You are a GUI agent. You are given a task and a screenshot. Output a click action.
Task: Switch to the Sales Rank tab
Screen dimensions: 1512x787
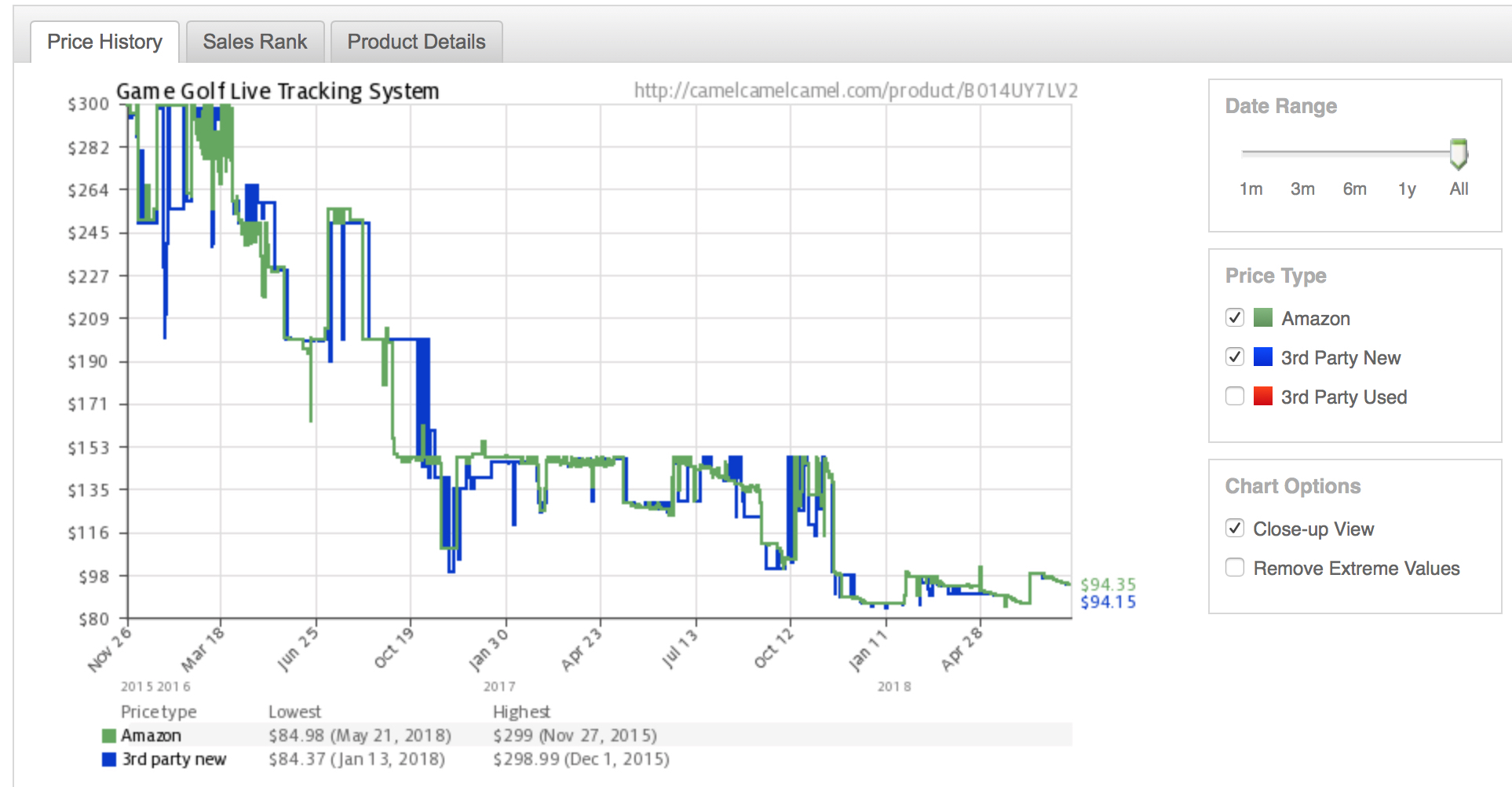254,42
